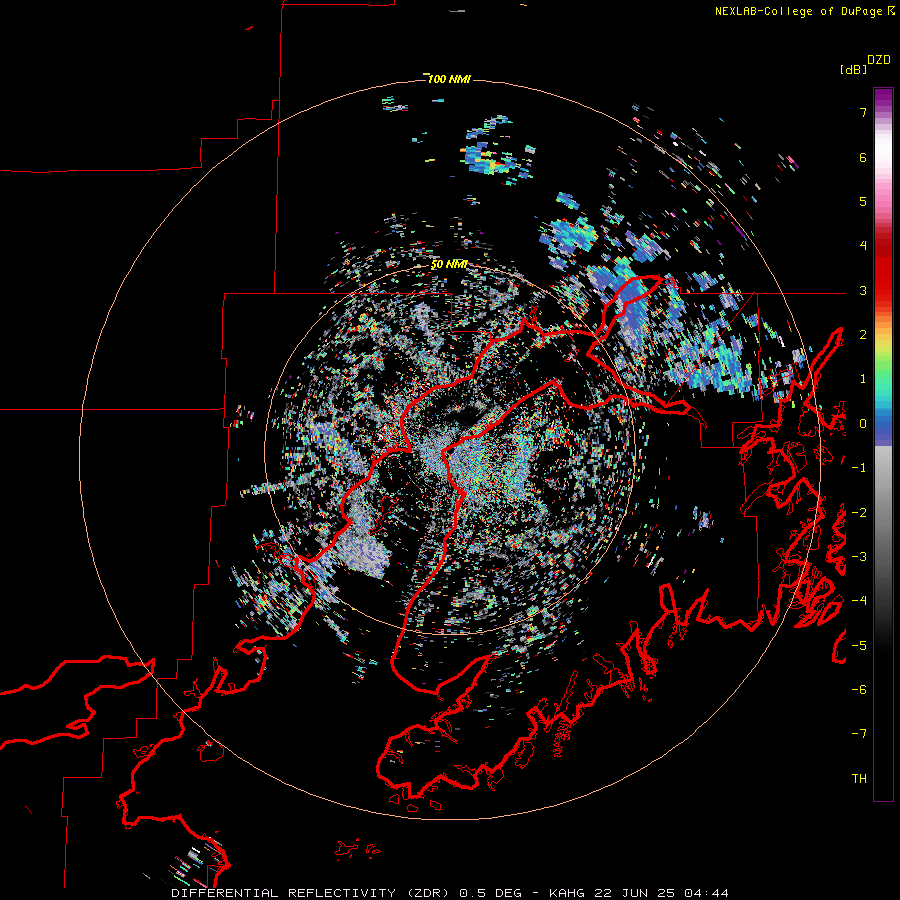The image size is (900, 900).
Task: Click the 7 dB colorbar label
Action: point(863,112)
